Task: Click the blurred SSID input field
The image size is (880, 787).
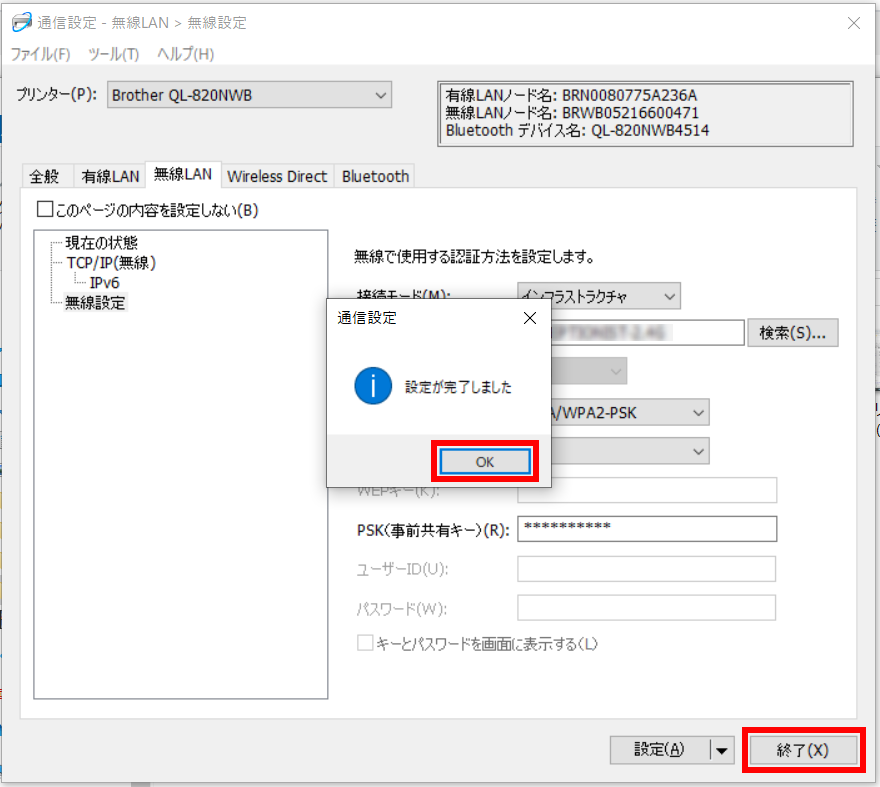Action: (648, 333)
